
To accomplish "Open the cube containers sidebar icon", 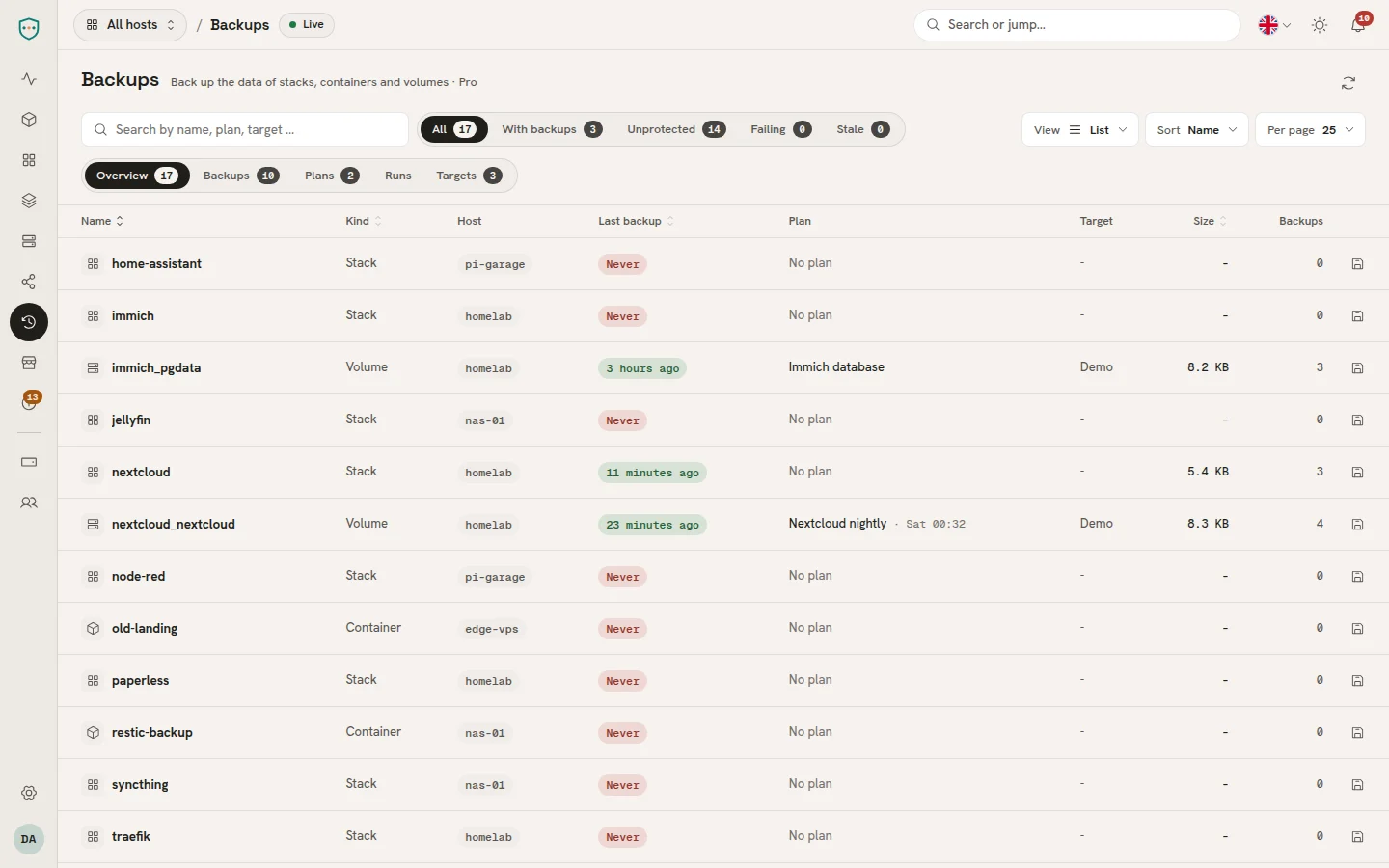I will 29,120.
